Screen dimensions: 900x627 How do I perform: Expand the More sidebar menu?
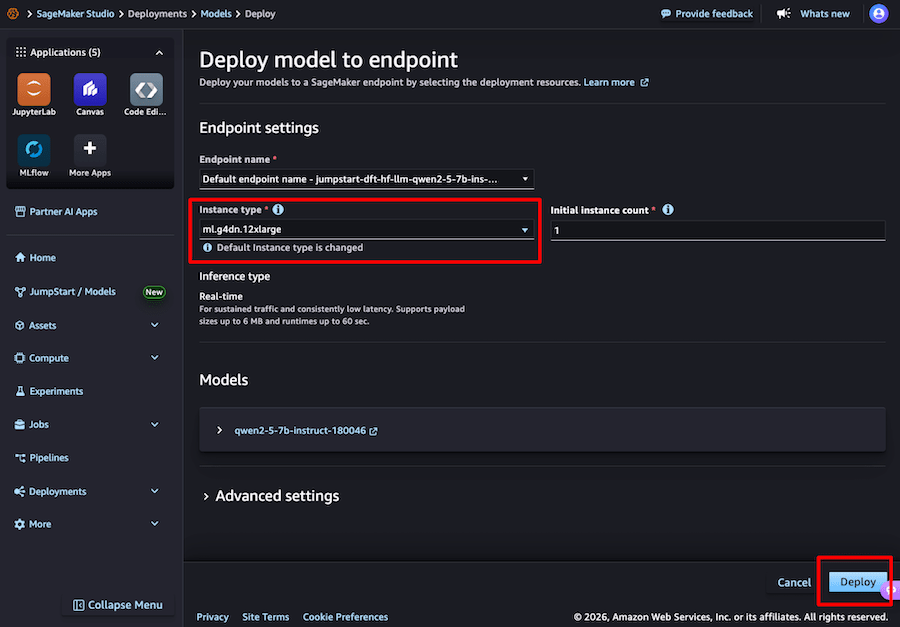(154, 524)
